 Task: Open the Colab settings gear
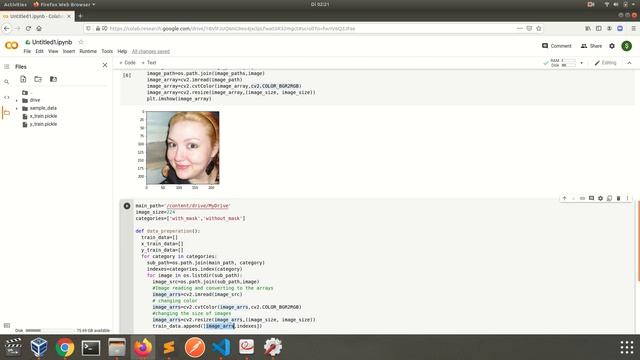tap(612, 46)
